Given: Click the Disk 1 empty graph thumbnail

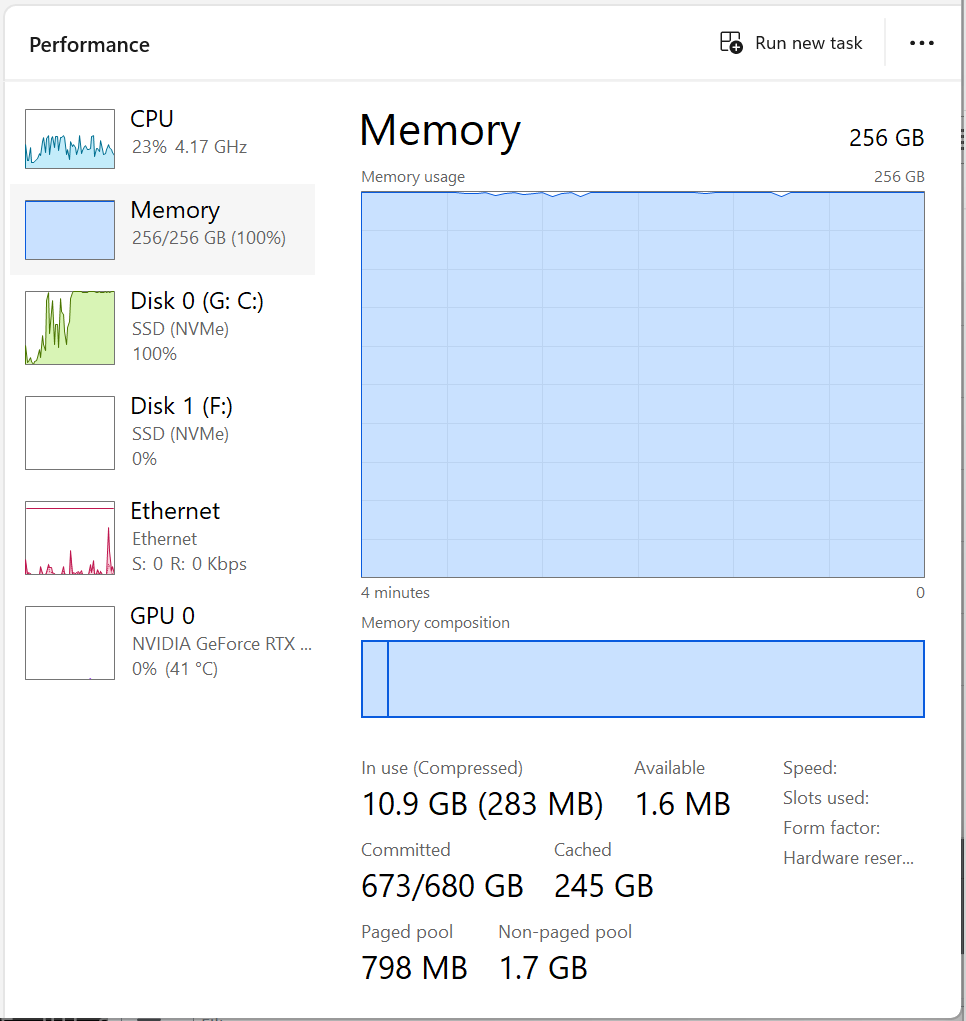Looking at the screenshot, I should pos(70,433).
